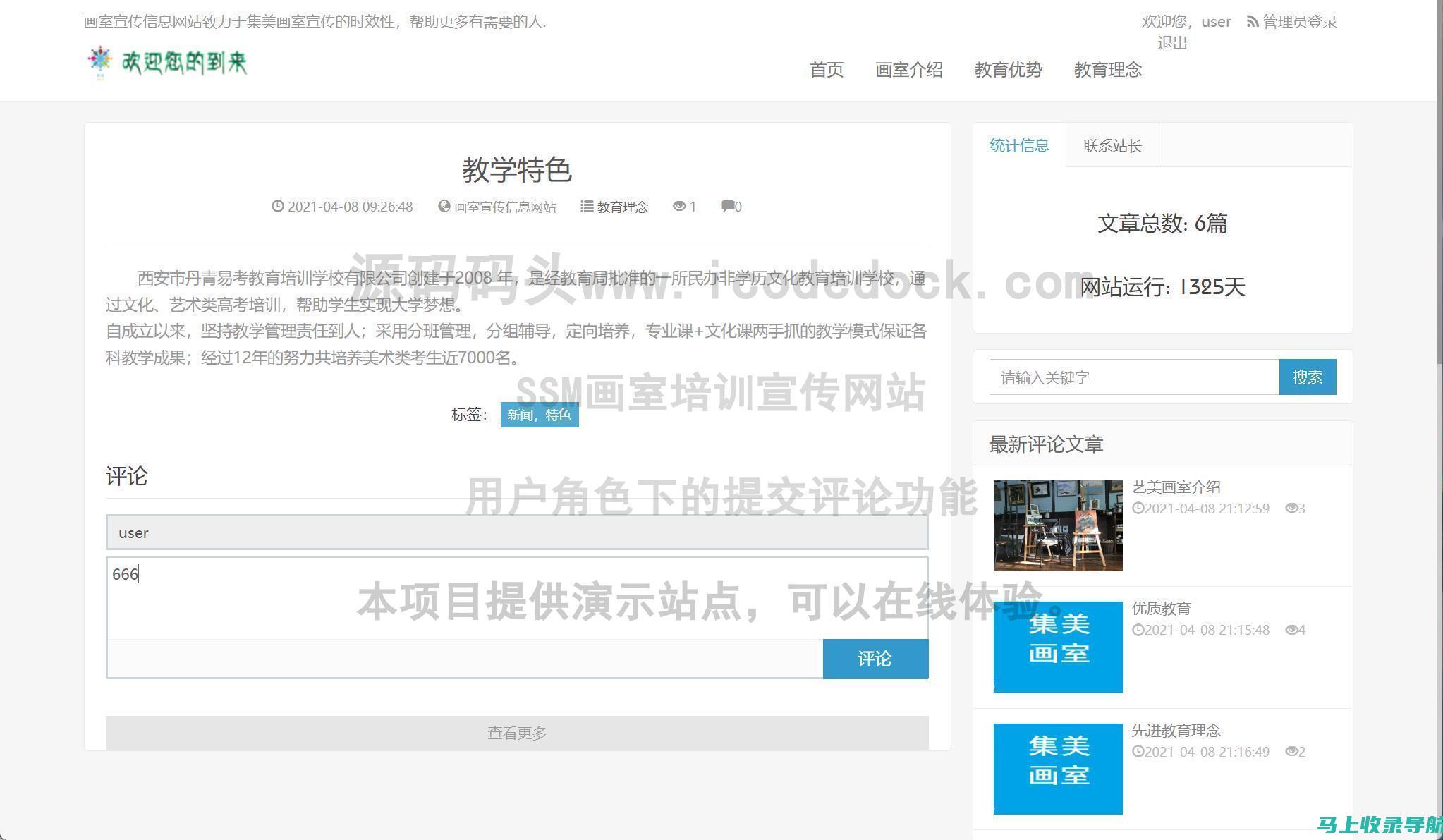Screen dimensions: 1443x840
Task: Click the 2021-04-08 21:15:48 timestamp
Action: tap(1207, 630)
